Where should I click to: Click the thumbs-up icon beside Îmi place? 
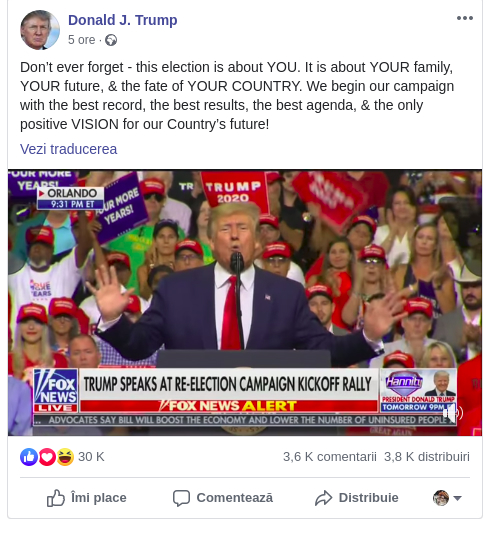tap(56, 498)
